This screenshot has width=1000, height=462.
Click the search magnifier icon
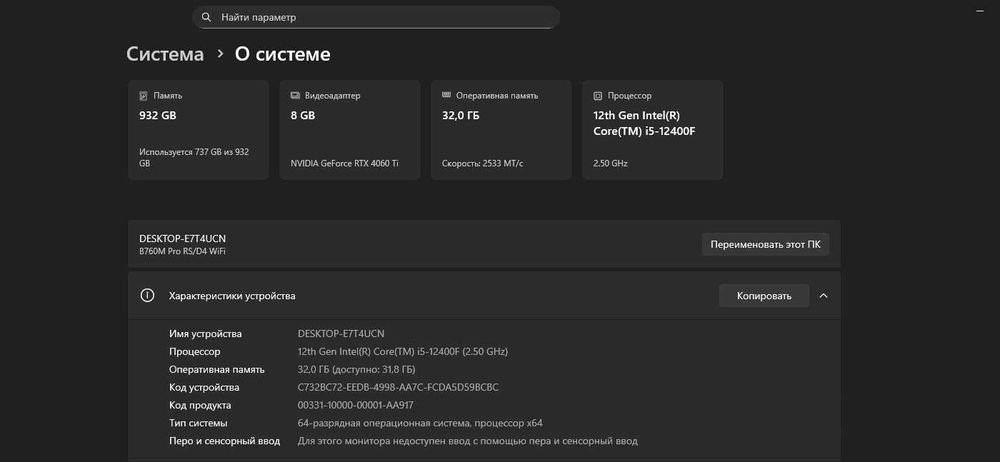[x=205, y=17]
